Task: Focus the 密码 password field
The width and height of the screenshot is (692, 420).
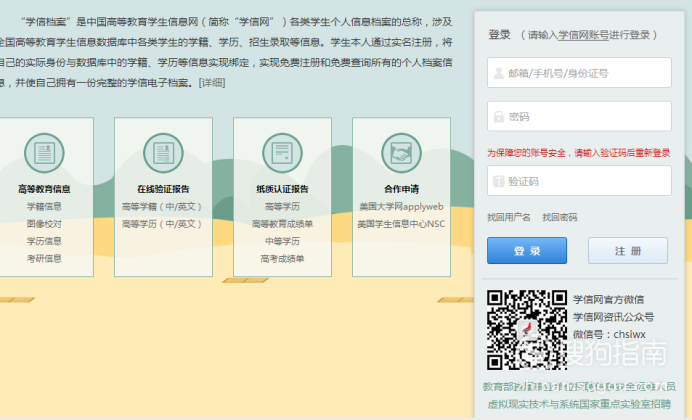Action: (579, 116)
